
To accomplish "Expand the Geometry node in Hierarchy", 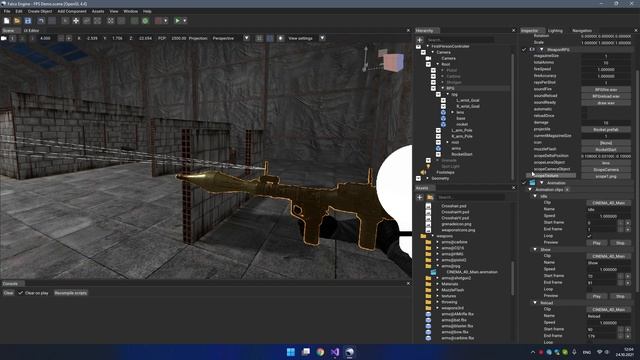I will [428, 178].
